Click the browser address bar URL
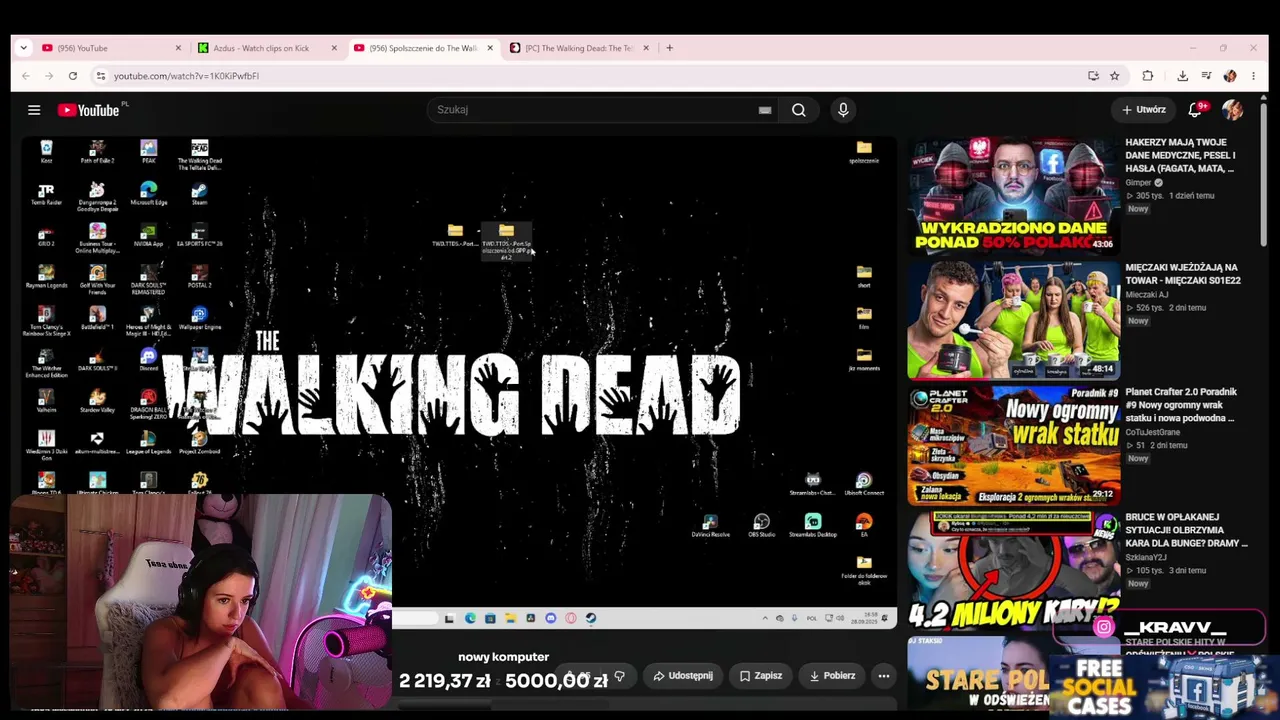This screenshot has height=720, width=1280. tap(186, 76)
